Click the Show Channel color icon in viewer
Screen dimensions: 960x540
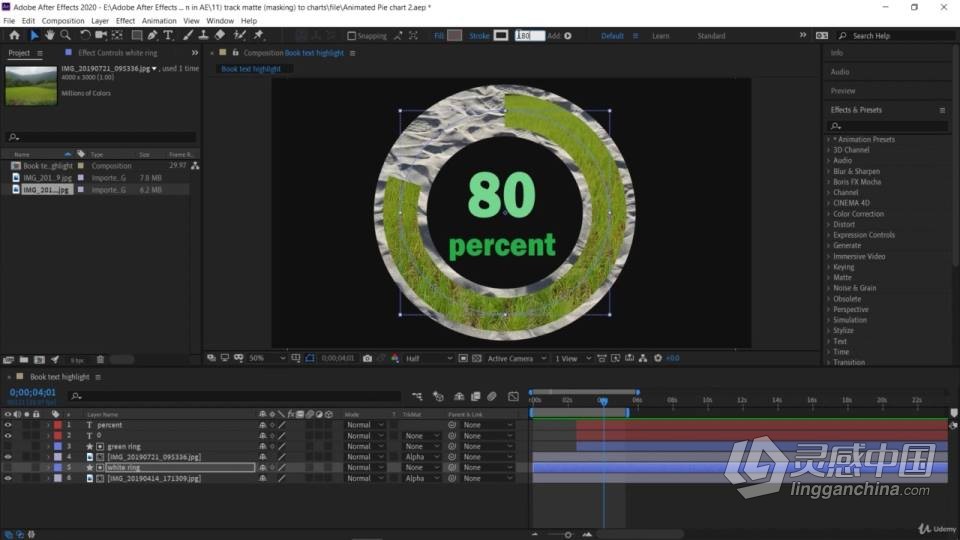395,358
